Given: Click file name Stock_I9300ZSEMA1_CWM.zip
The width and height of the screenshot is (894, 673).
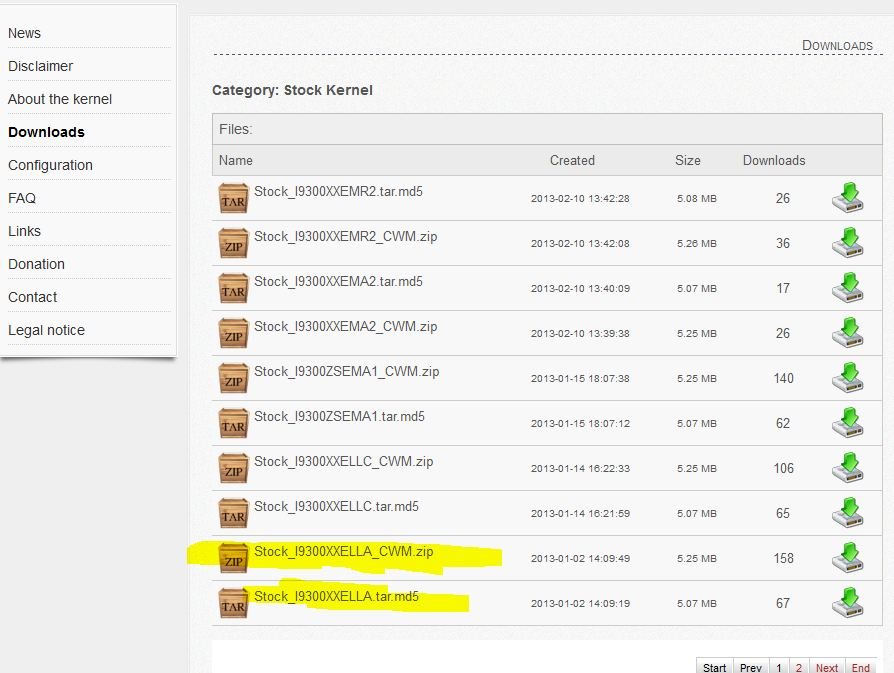Looking at the screenshot, I should click(x=347, y=372).
